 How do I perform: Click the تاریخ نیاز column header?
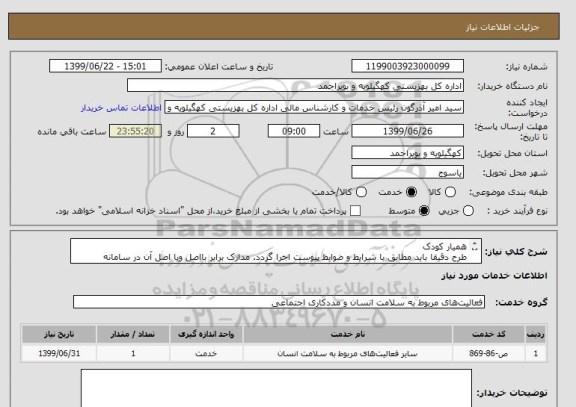[59, 334]
